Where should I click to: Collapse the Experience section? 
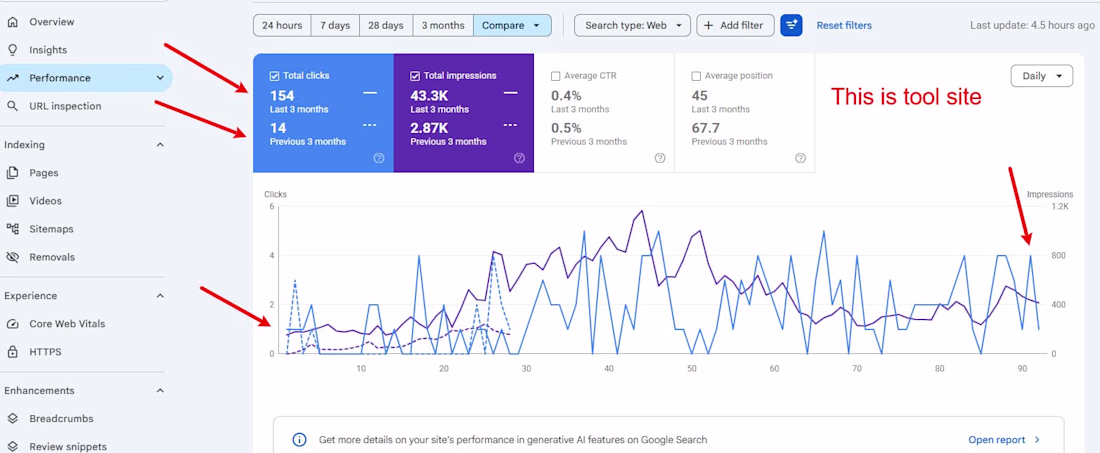(160, 295)
